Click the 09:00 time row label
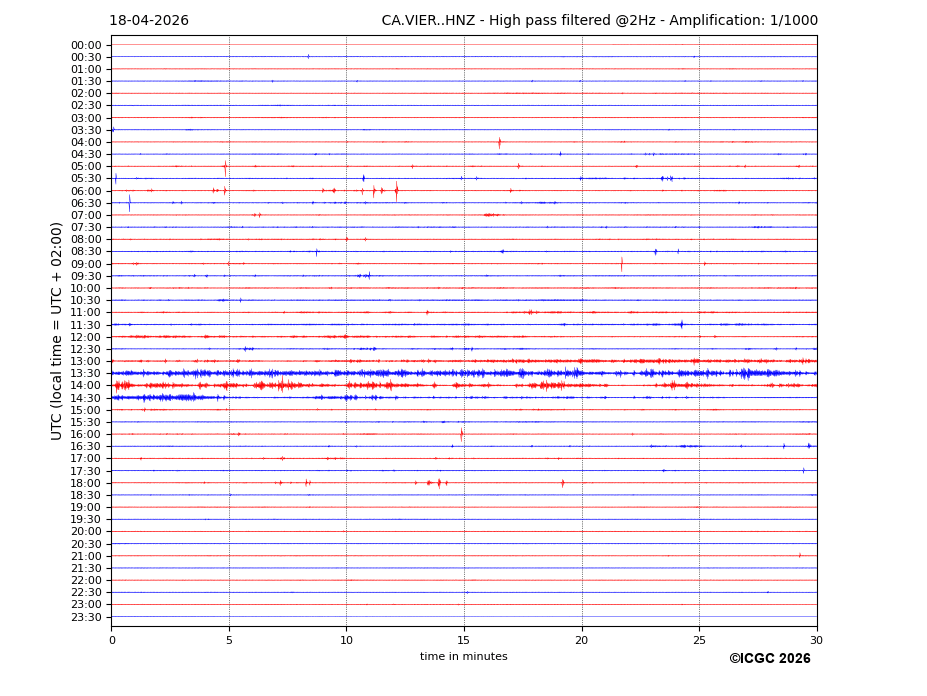 (x=86, y=264)
